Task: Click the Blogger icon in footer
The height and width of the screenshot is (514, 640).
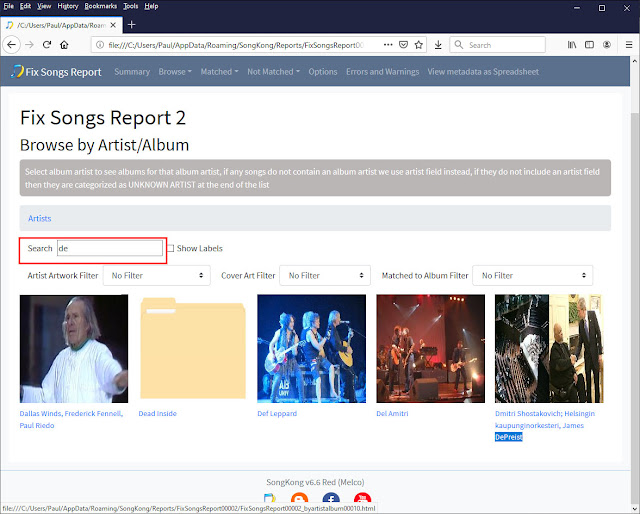Action: point(300,498)
